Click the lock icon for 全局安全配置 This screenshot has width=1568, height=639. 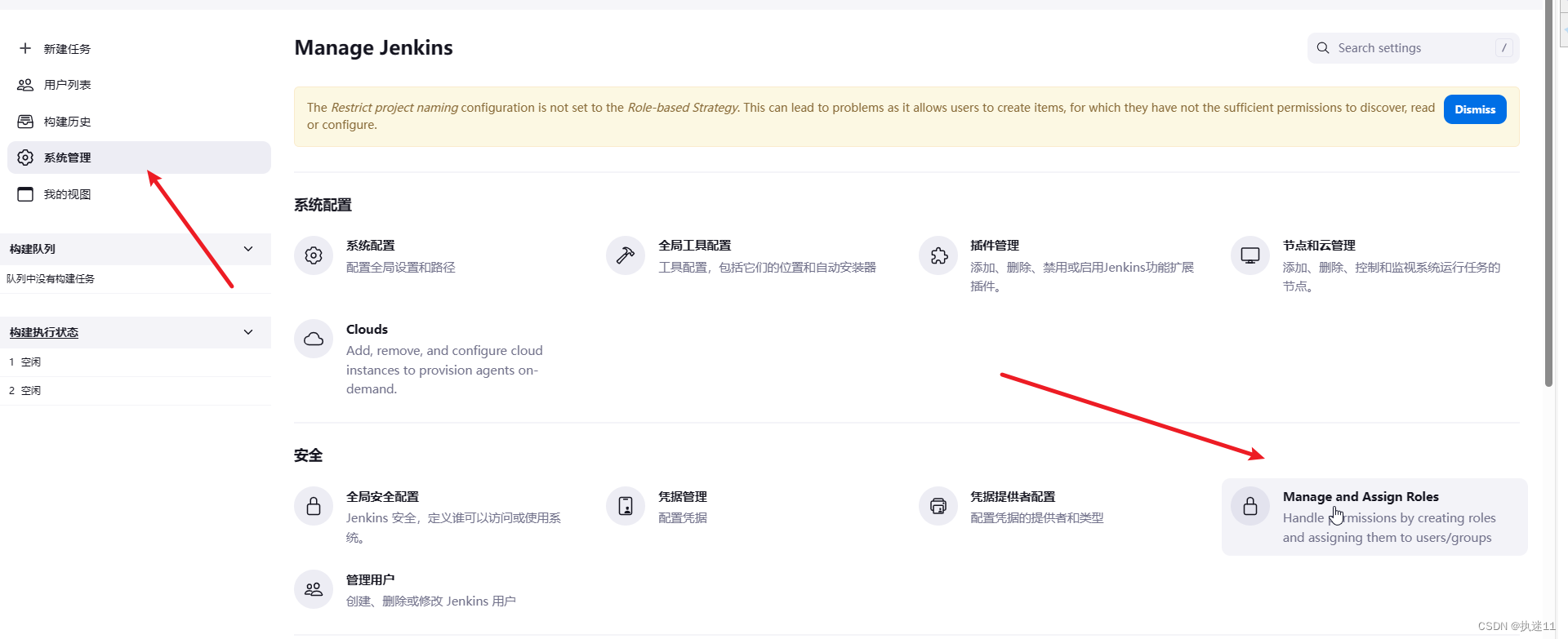tap(314, 507)
